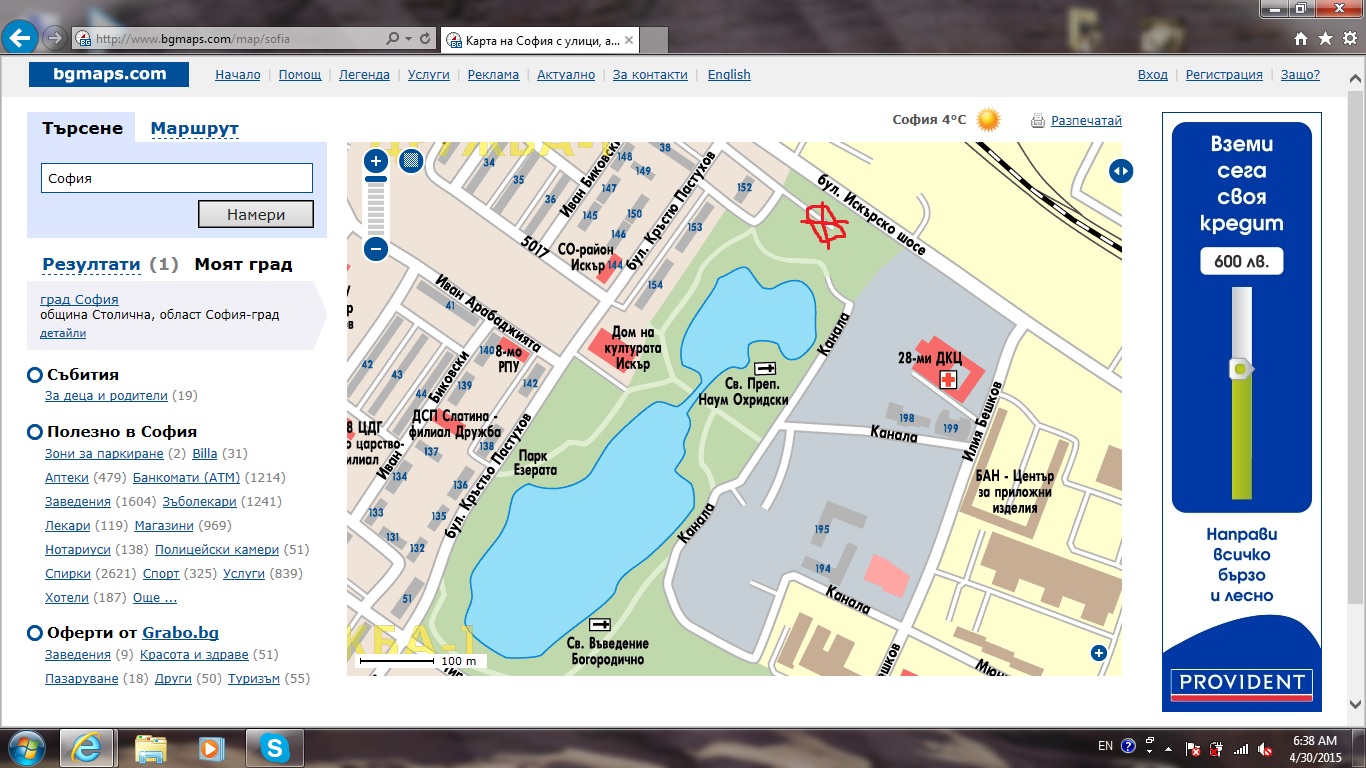
Task: Click the Намери search button
Action: pyautogui.click(x=256, y=214)
